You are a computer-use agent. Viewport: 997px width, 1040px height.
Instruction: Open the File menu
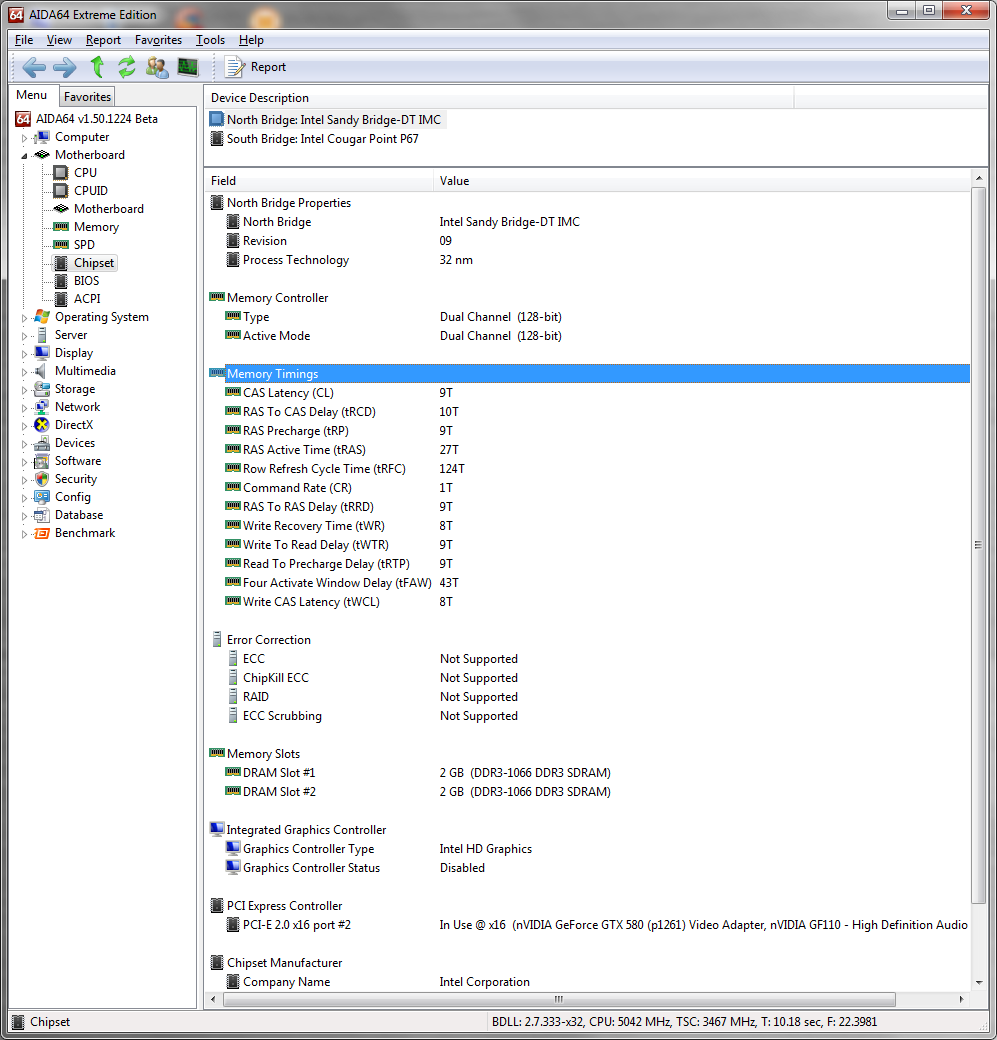[x=24, y=40]
